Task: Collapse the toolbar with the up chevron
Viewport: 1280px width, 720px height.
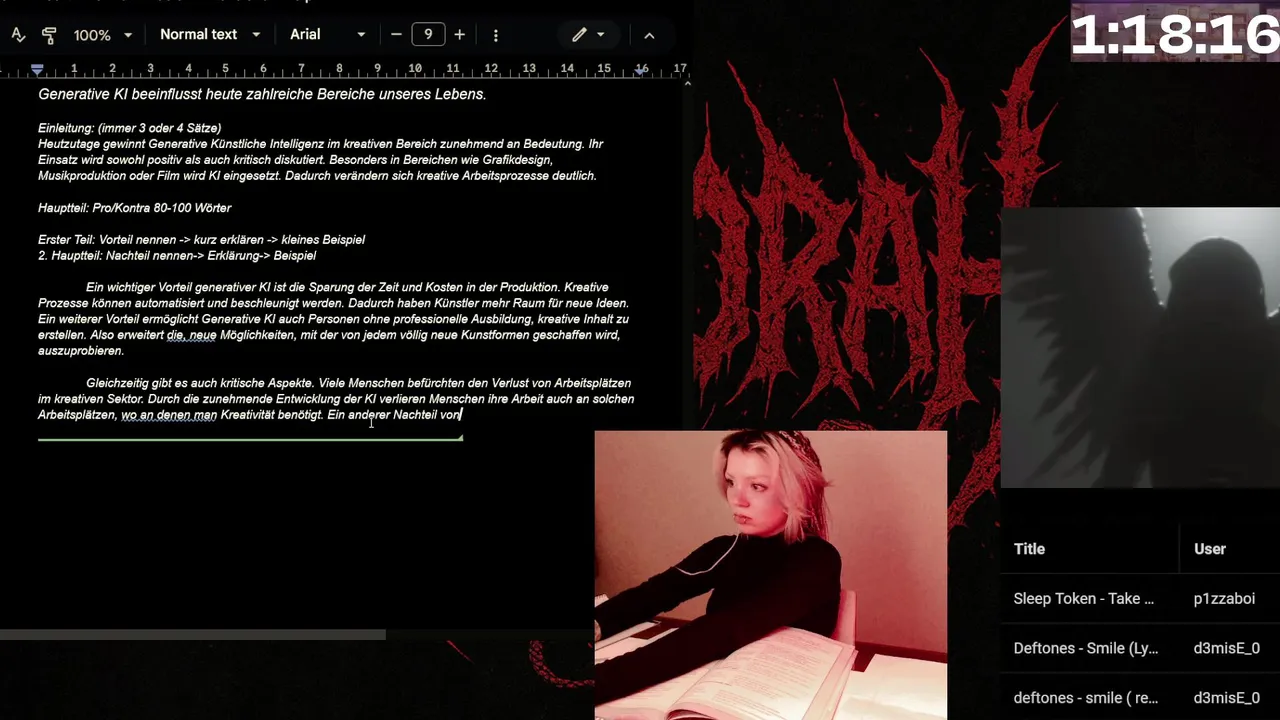Action: tap(649, 35)
